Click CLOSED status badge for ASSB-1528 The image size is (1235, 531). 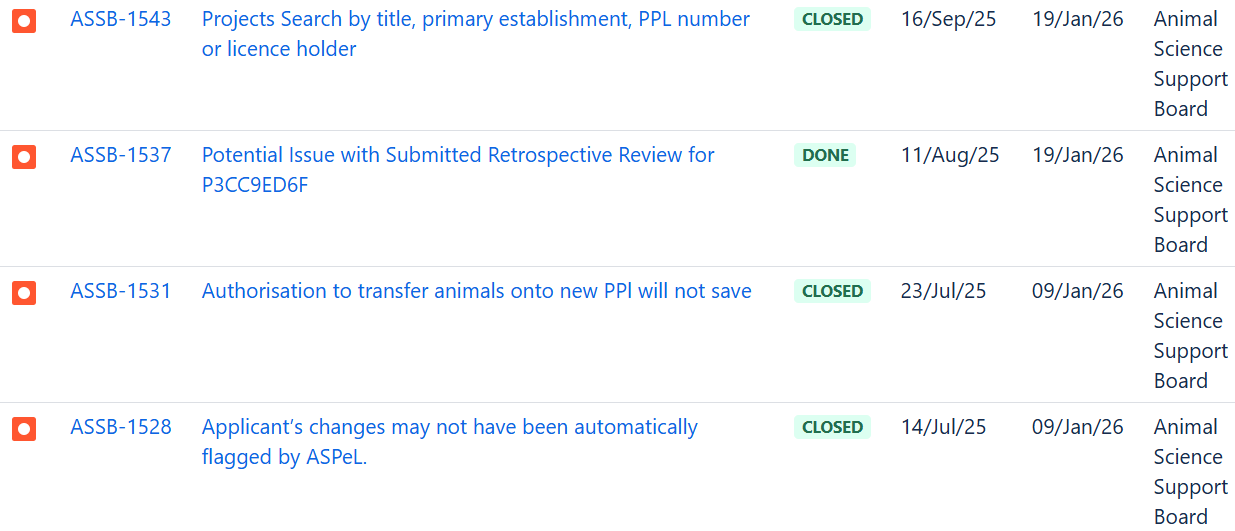(x=832, y=427)
